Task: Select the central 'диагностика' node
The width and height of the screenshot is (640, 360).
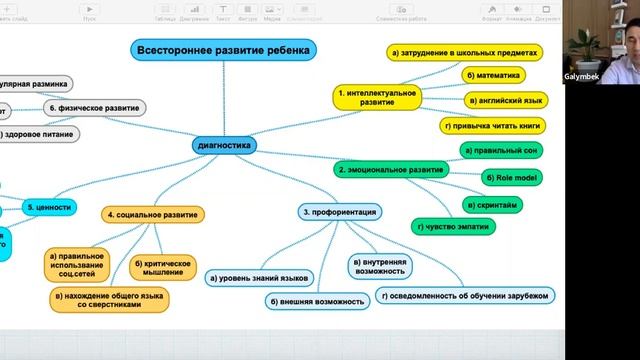Action: point(224,145)
